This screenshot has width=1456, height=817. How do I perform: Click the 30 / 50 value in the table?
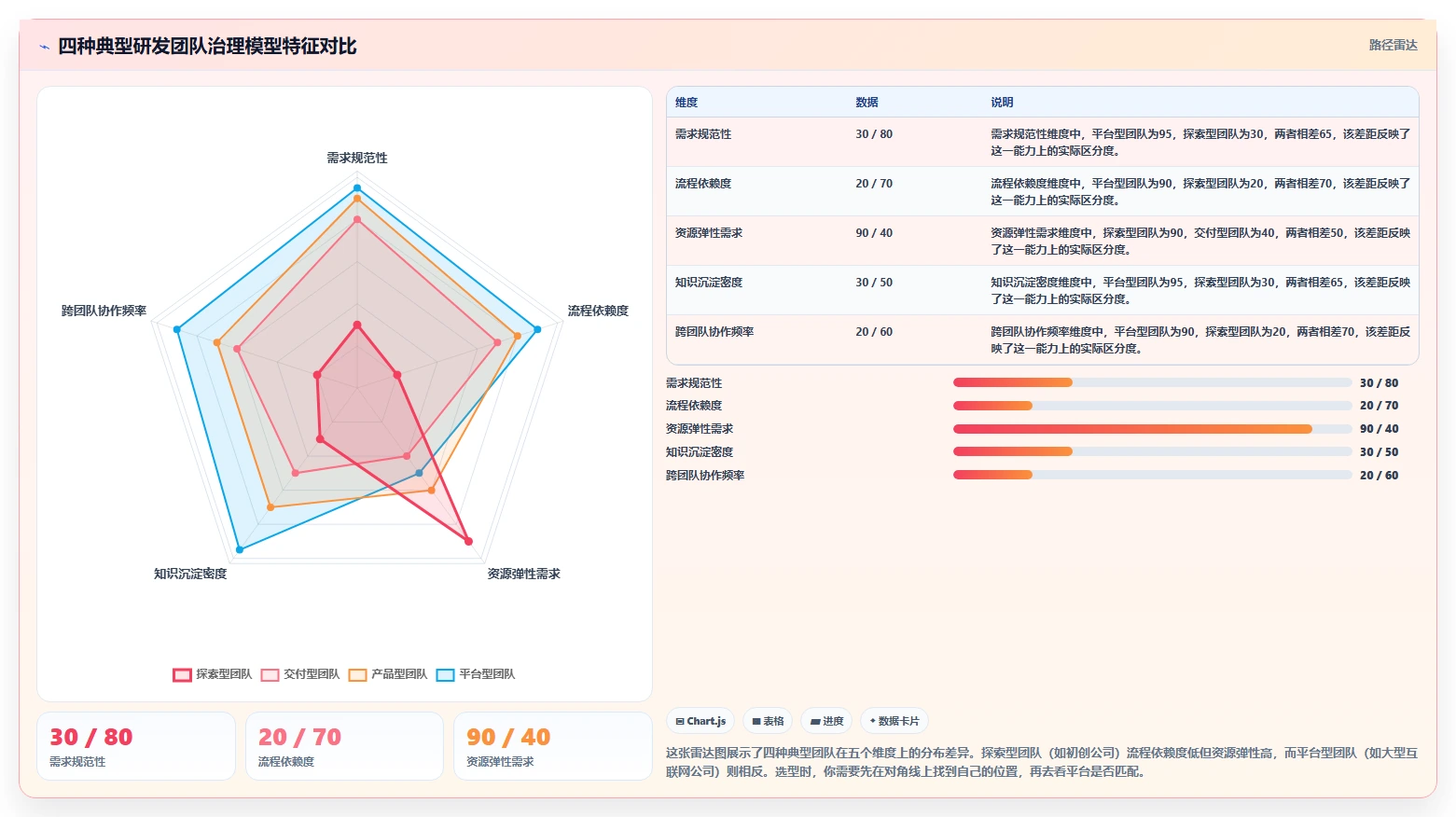coord(874,283)
